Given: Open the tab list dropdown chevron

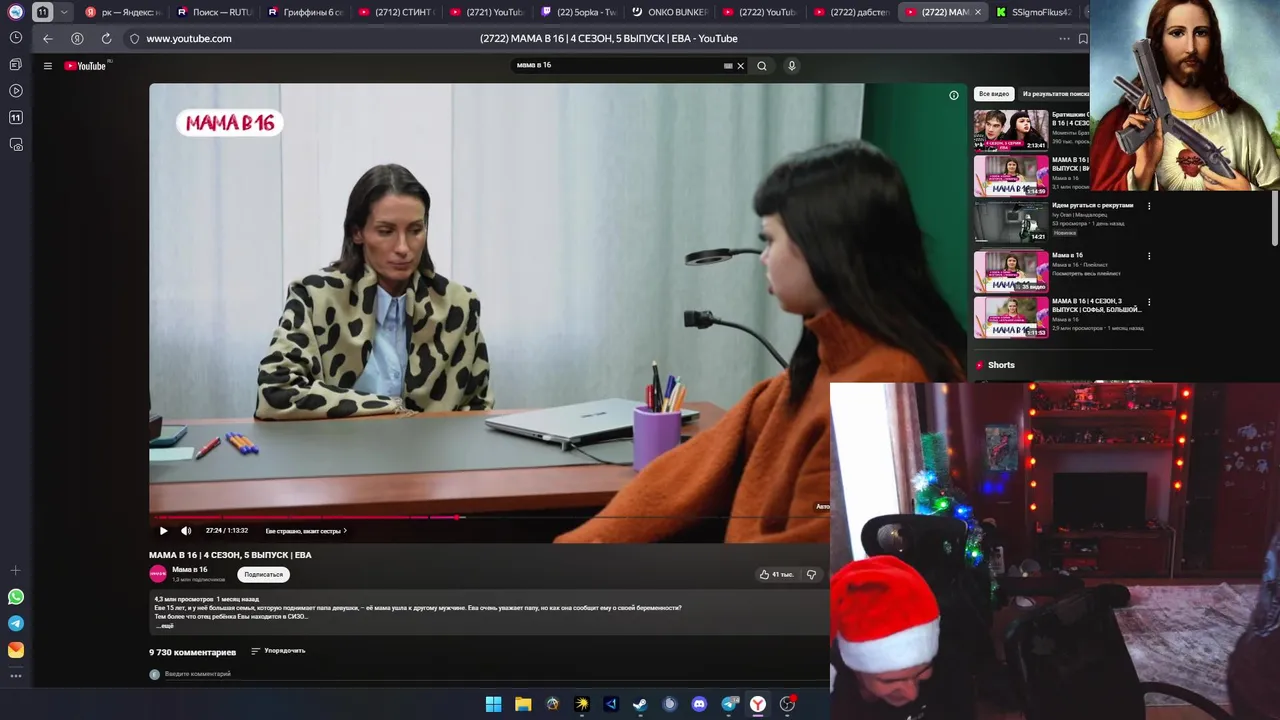Looking at the screenshot, I should [64, 12].
